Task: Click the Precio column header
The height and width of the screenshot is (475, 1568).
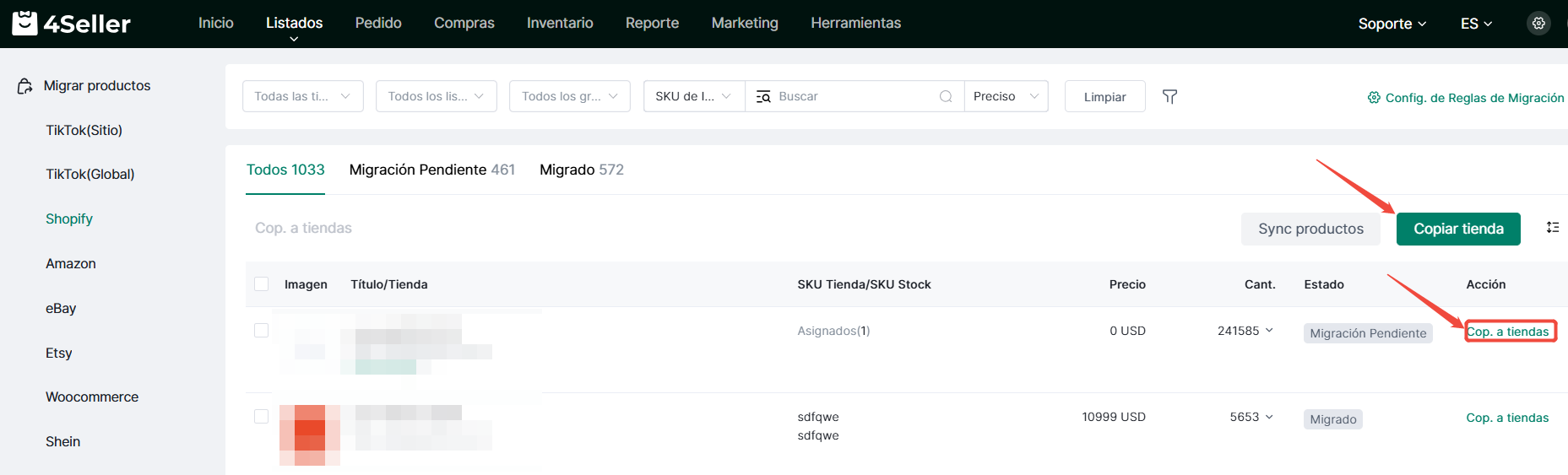Action: tap(1127, 284)
